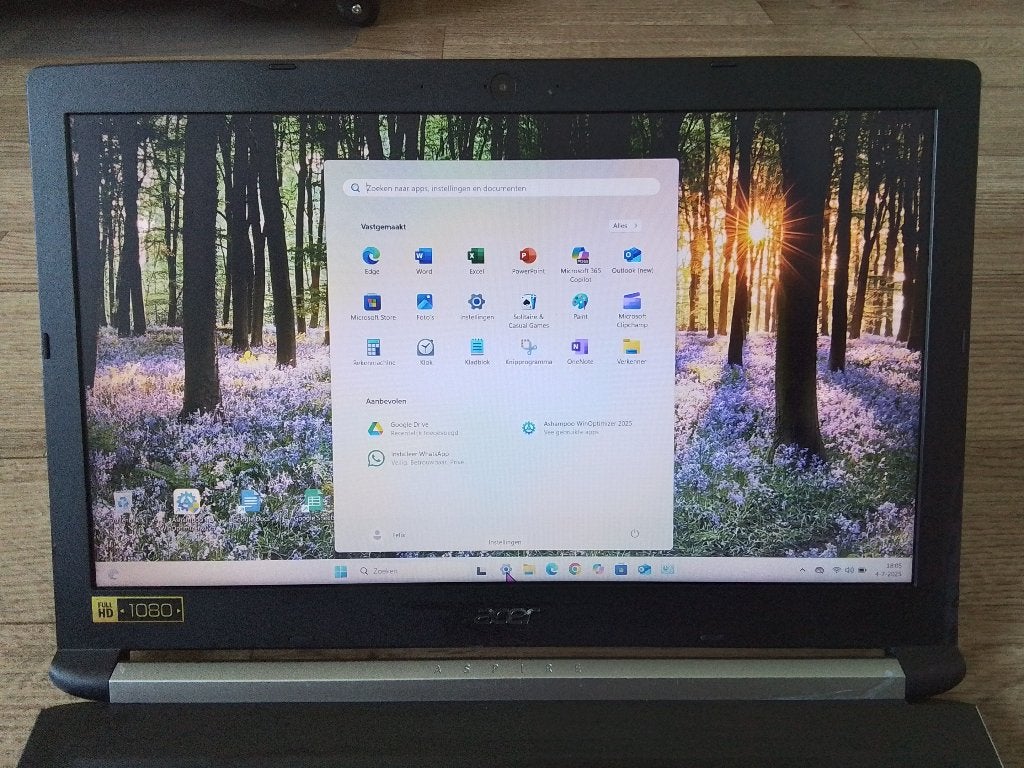The image size is (1024, 768).
Task: Open the Foto's app
Action: [424, 306]
